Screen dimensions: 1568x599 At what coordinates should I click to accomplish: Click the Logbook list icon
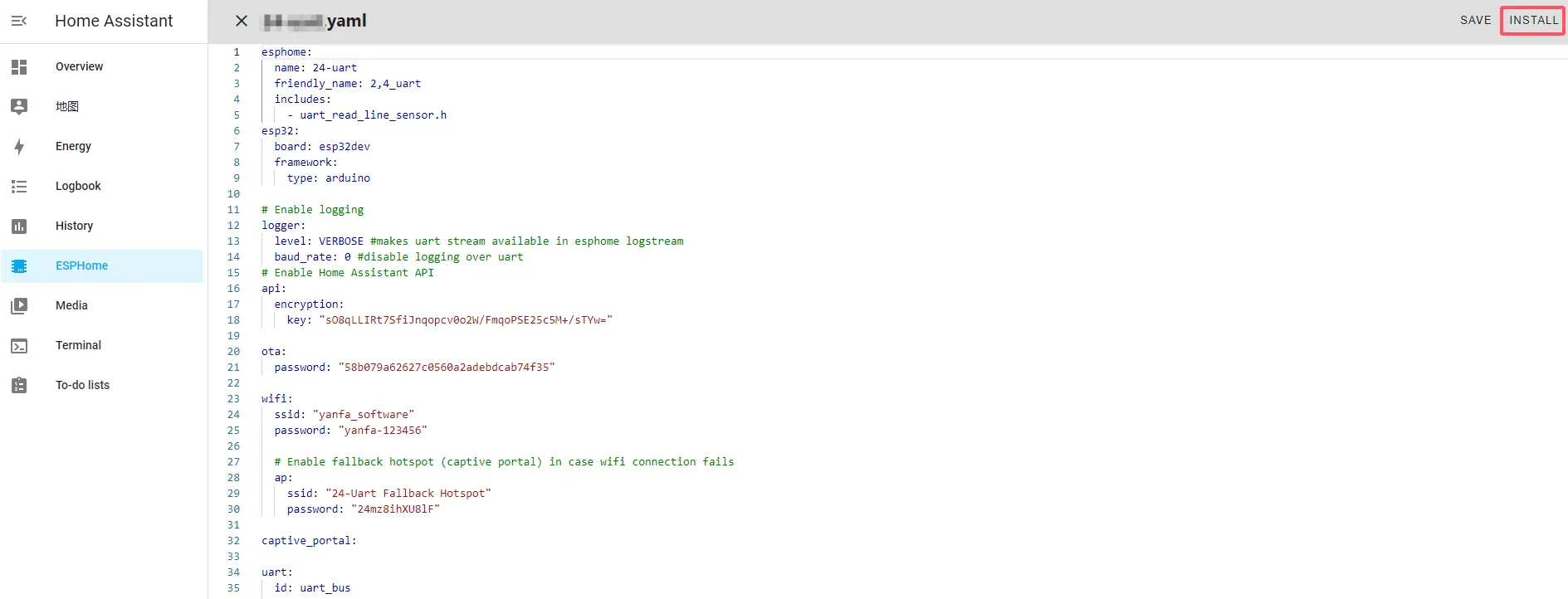(19, 187)
